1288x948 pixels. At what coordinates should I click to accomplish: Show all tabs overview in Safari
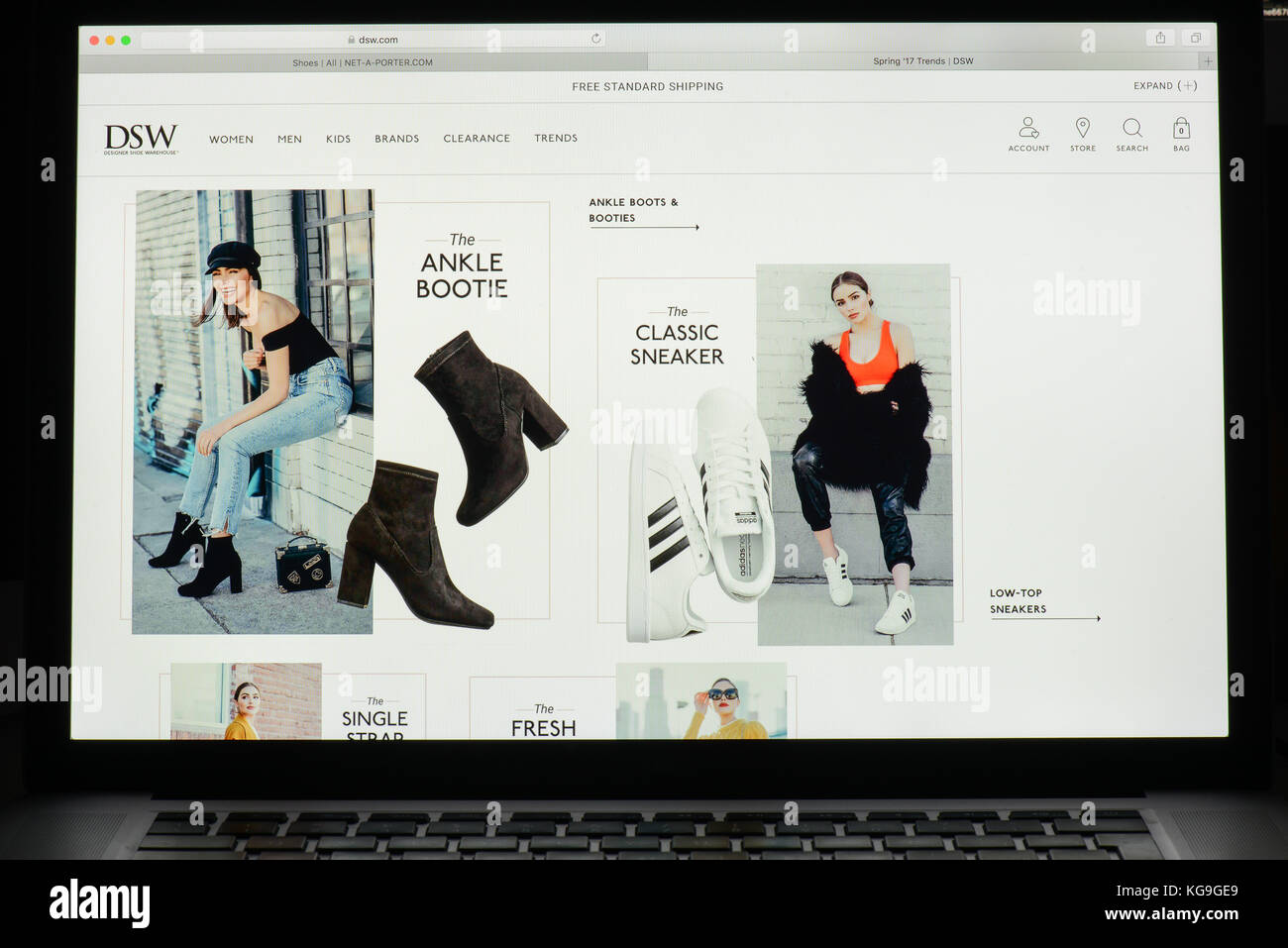[1196, 38]
